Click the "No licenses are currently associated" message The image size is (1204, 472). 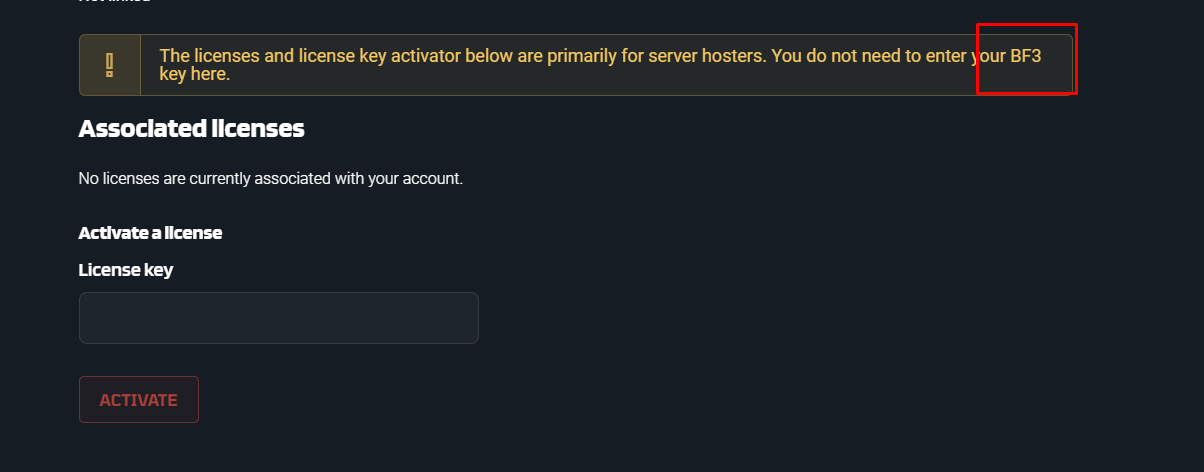point(270,179)
